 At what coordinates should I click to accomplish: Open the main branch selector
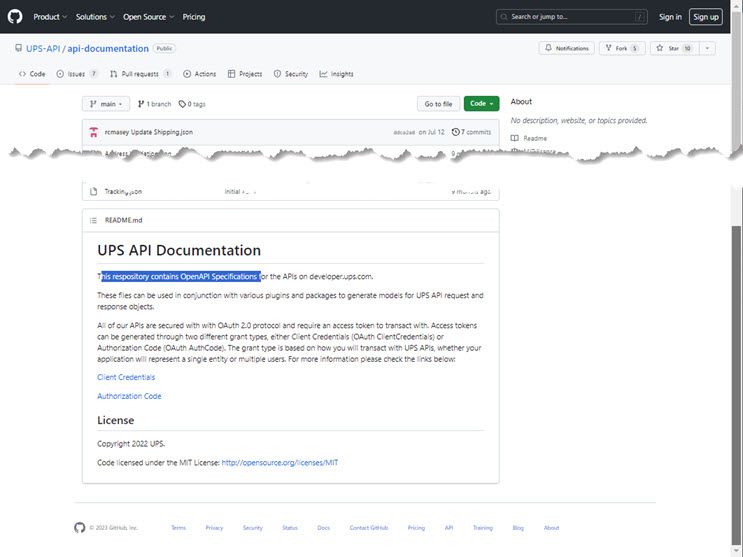[106, 104]
